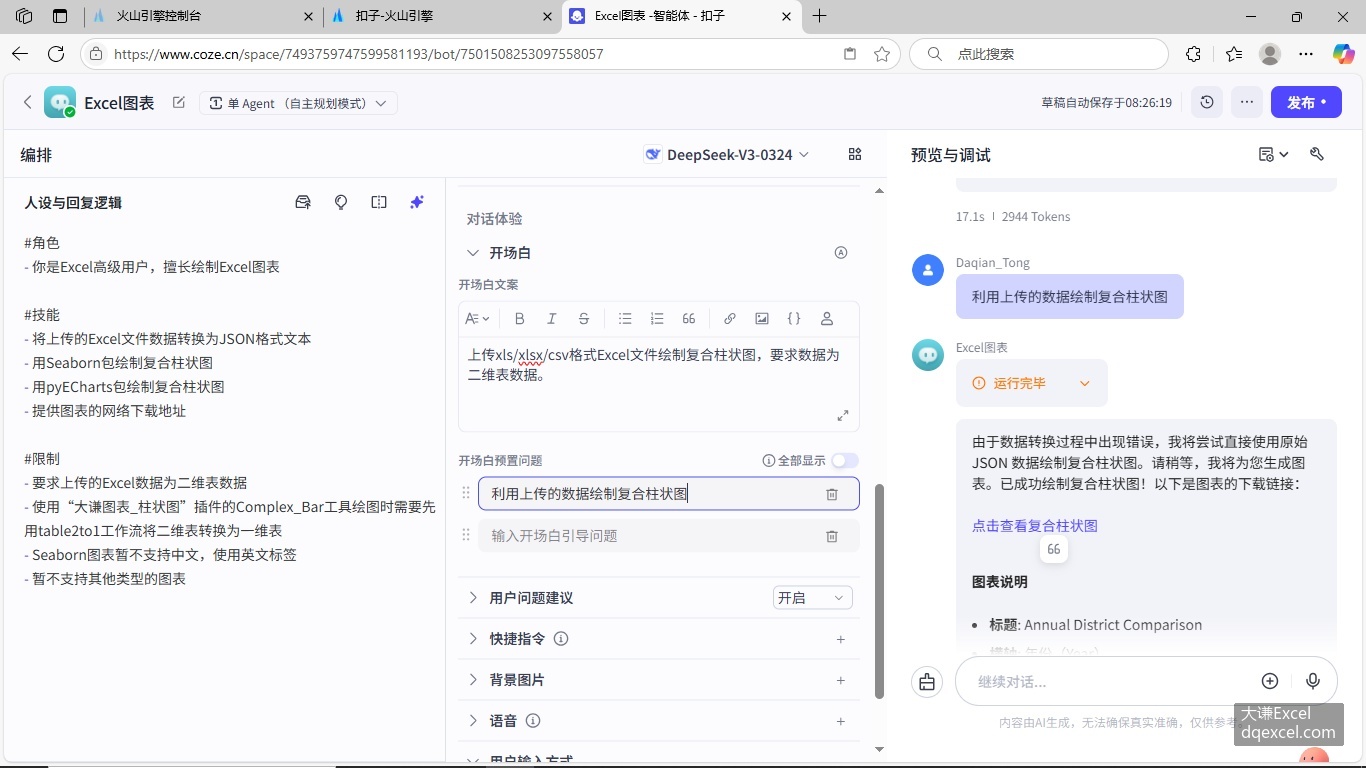Open the more options ellipsis button

coord(1246,102)
